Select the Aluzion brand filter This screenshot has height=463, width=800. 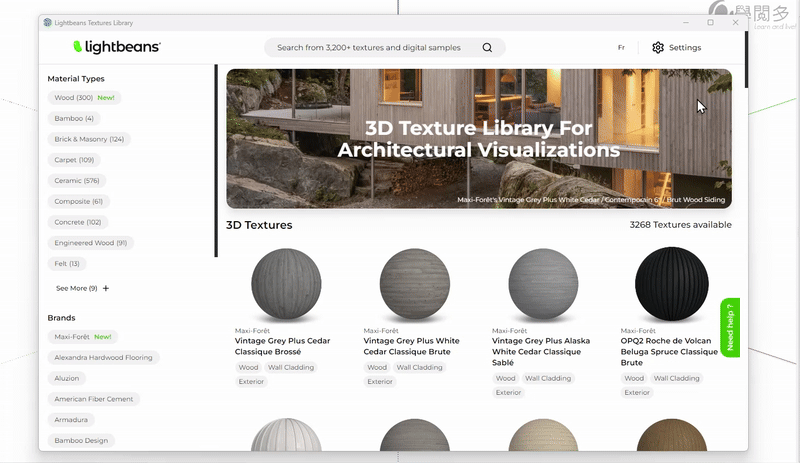tap(67, 378)
